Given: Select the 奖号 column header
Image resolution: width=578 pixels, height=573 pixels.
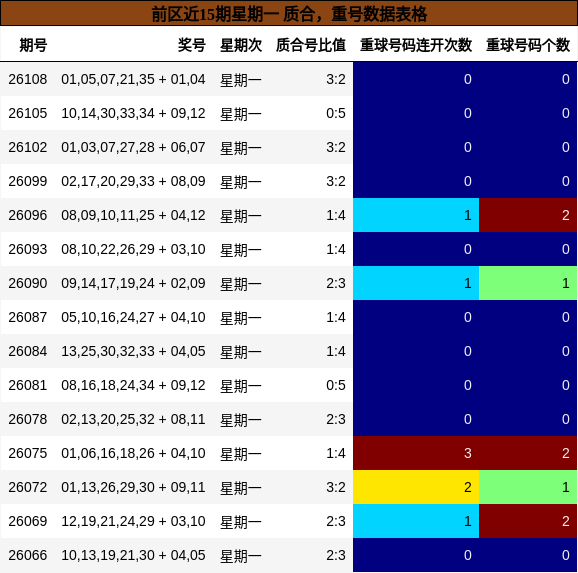Looking at the screenshot, I should click(192, 45).
